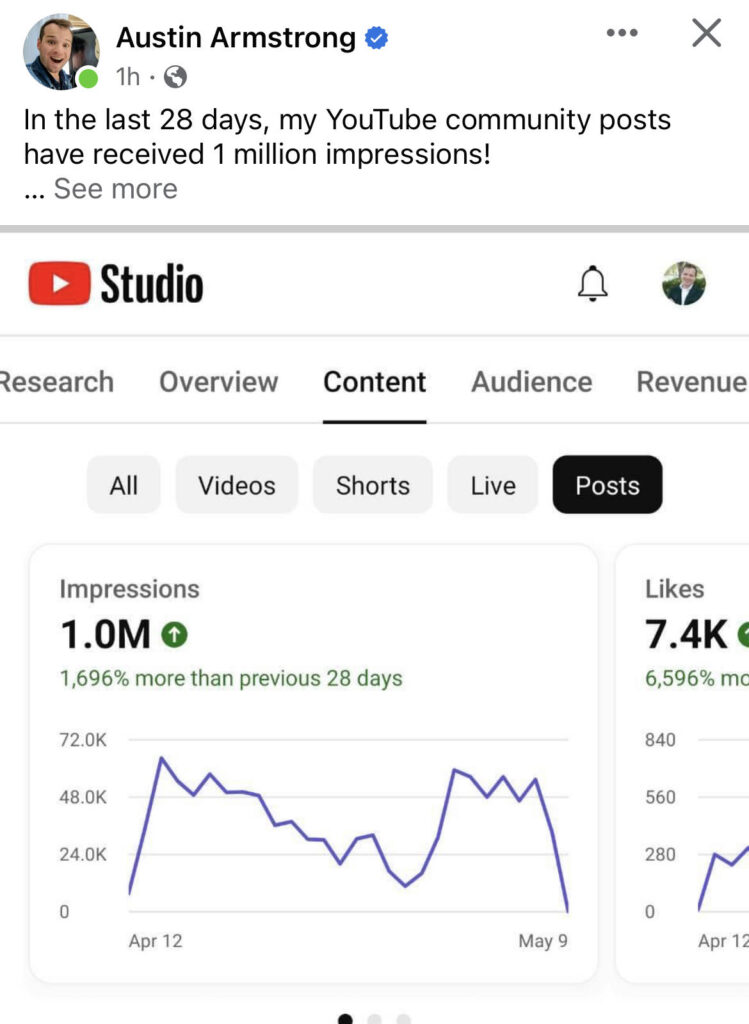Open the channel account avatar

click(x=684, y=284)
